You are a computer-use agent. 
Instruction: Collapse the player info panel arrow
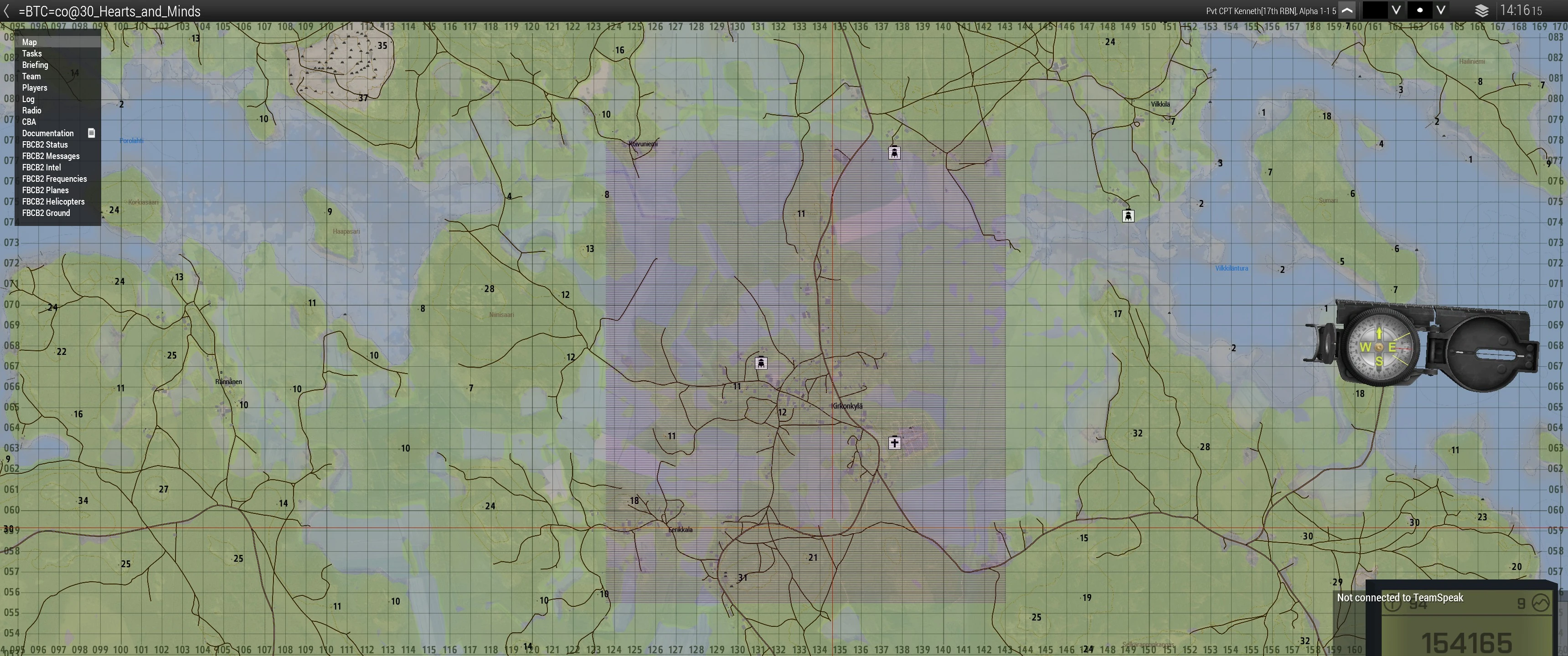(1348, 10)
